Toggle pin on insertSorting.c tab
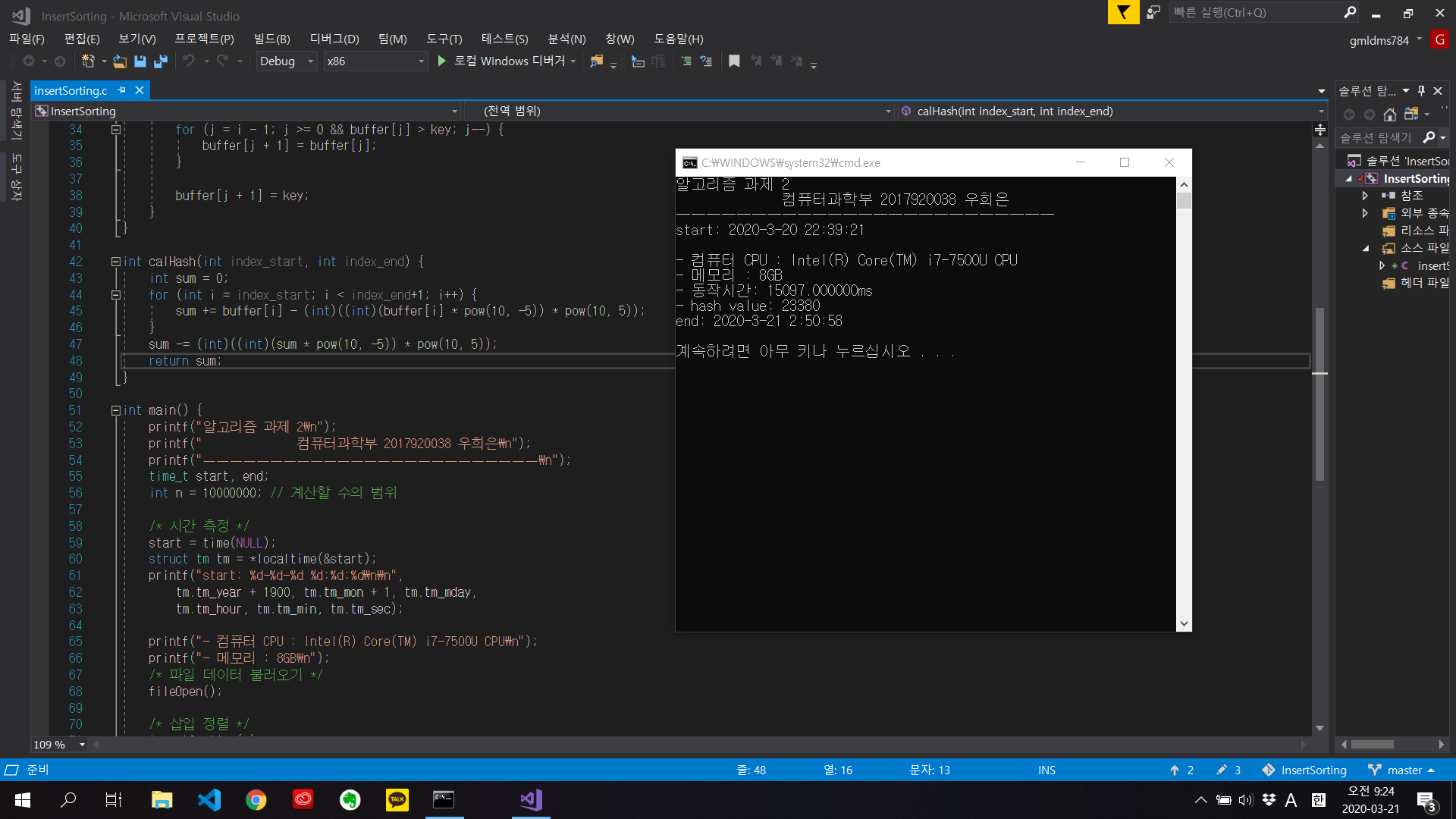This screenshot has width=1456, height=819. tap(122, 90)
